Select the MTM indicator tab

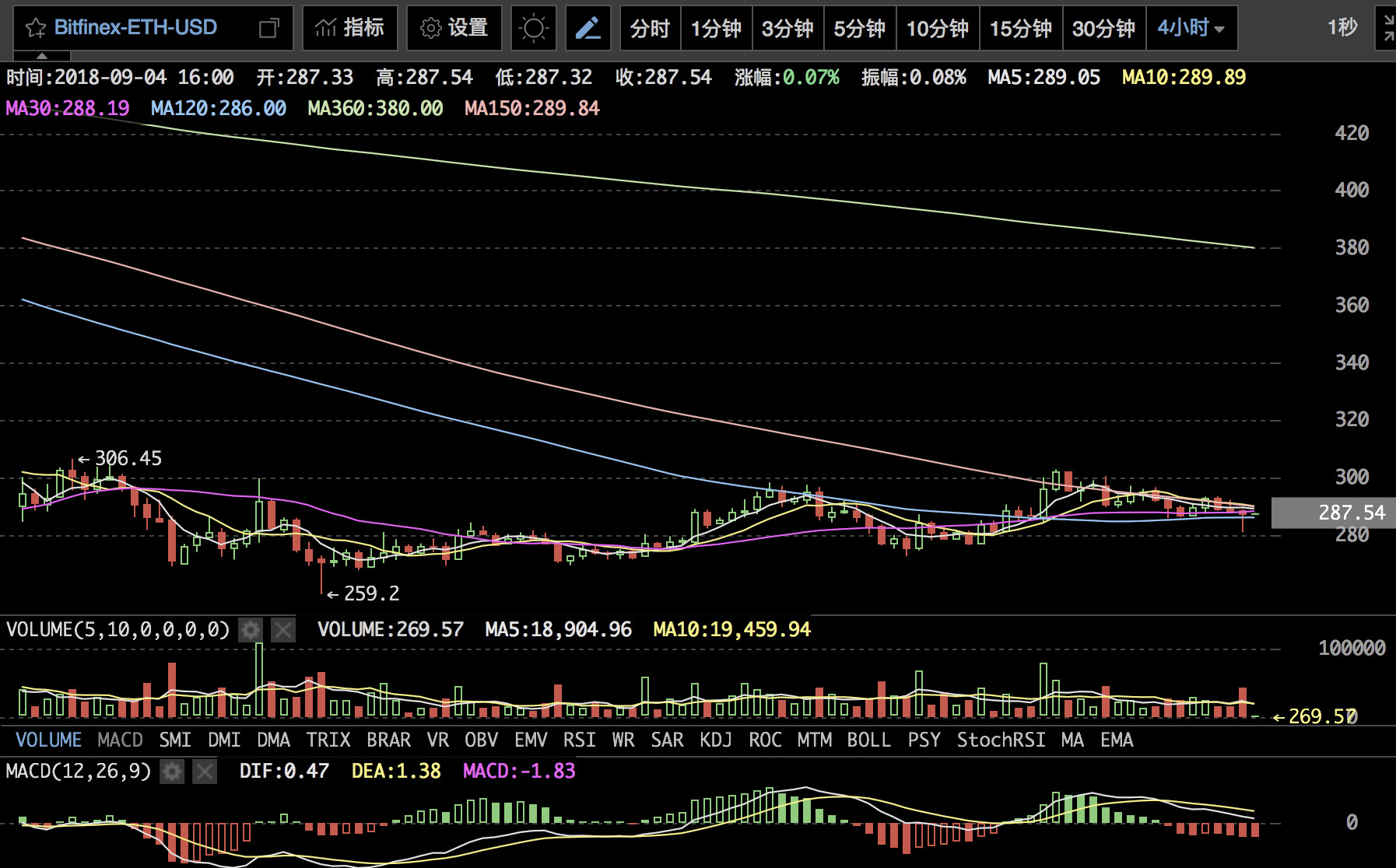[x=815, y=740]
